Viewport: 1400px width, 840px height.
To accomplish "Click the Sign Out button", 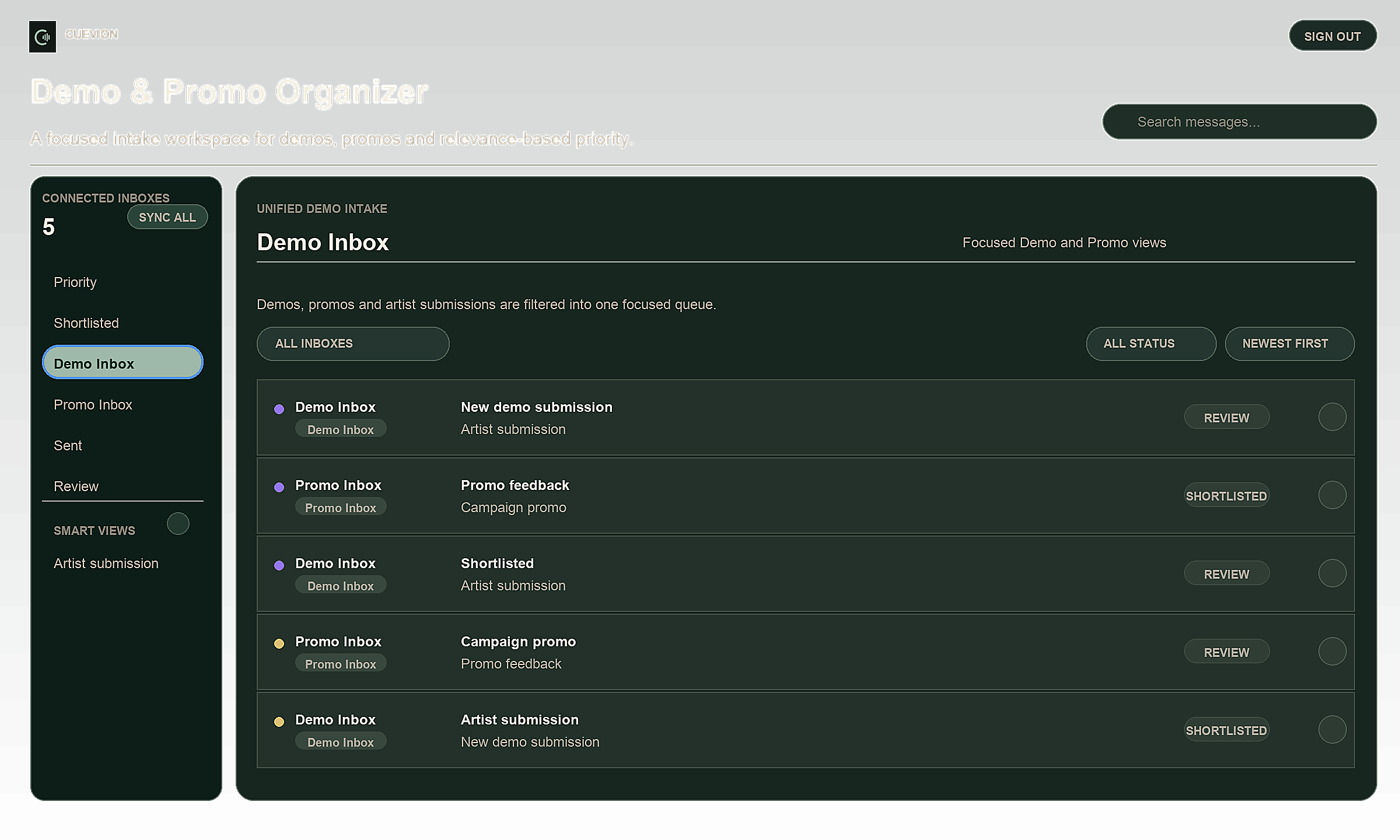I will coord(1333,36).
